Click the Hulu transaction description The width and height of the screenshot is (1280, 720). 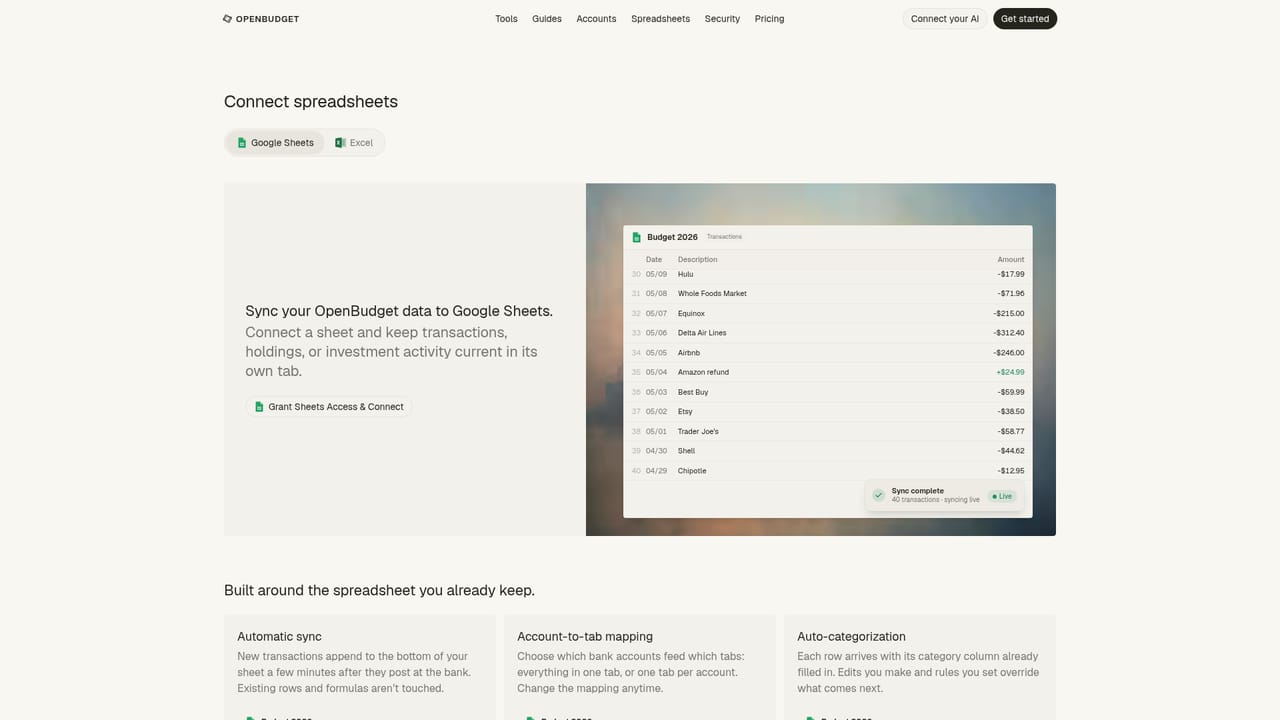tap(685, 274)
